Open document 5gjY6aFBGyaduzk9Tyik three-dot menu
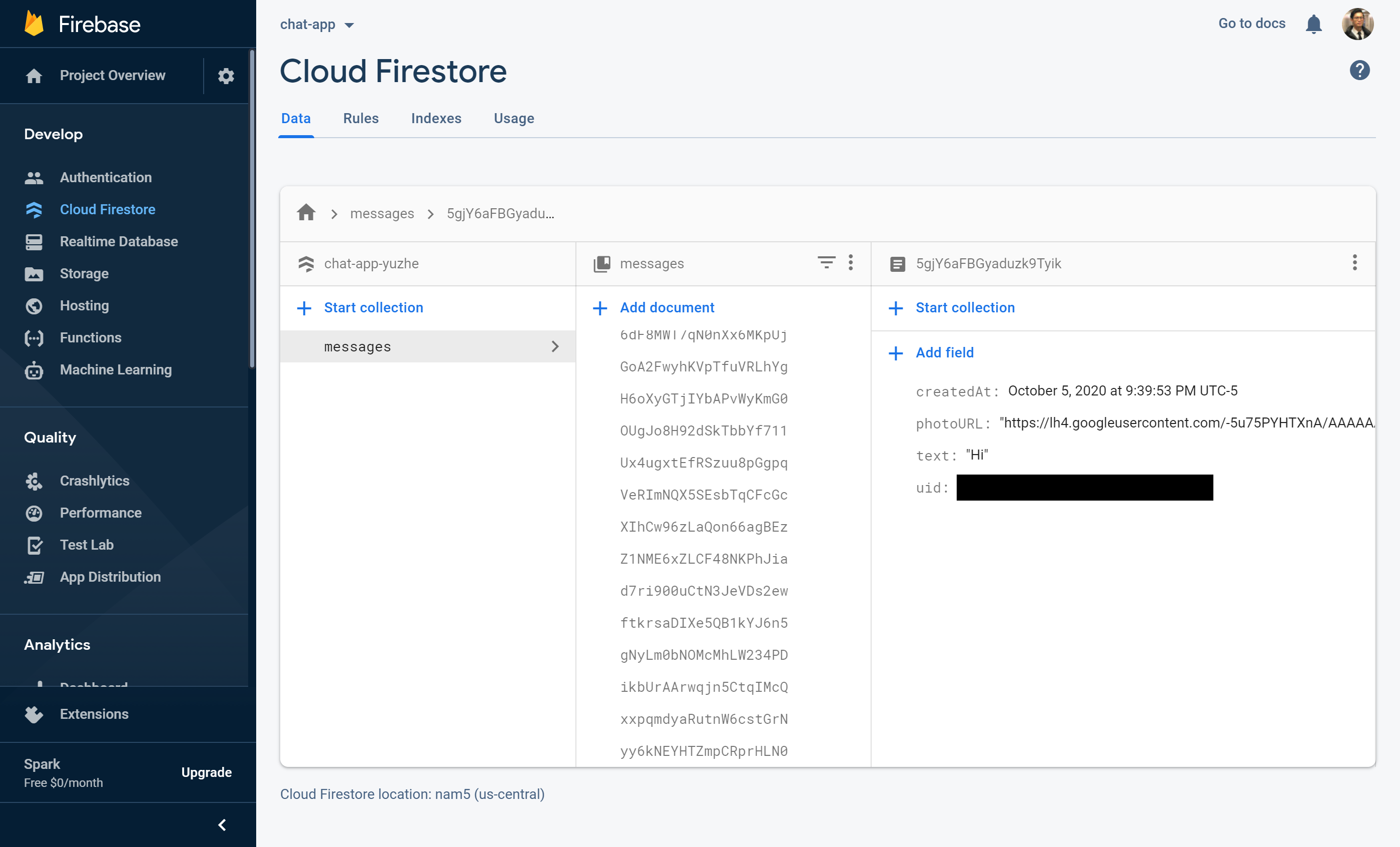 tap(1354, 263)
